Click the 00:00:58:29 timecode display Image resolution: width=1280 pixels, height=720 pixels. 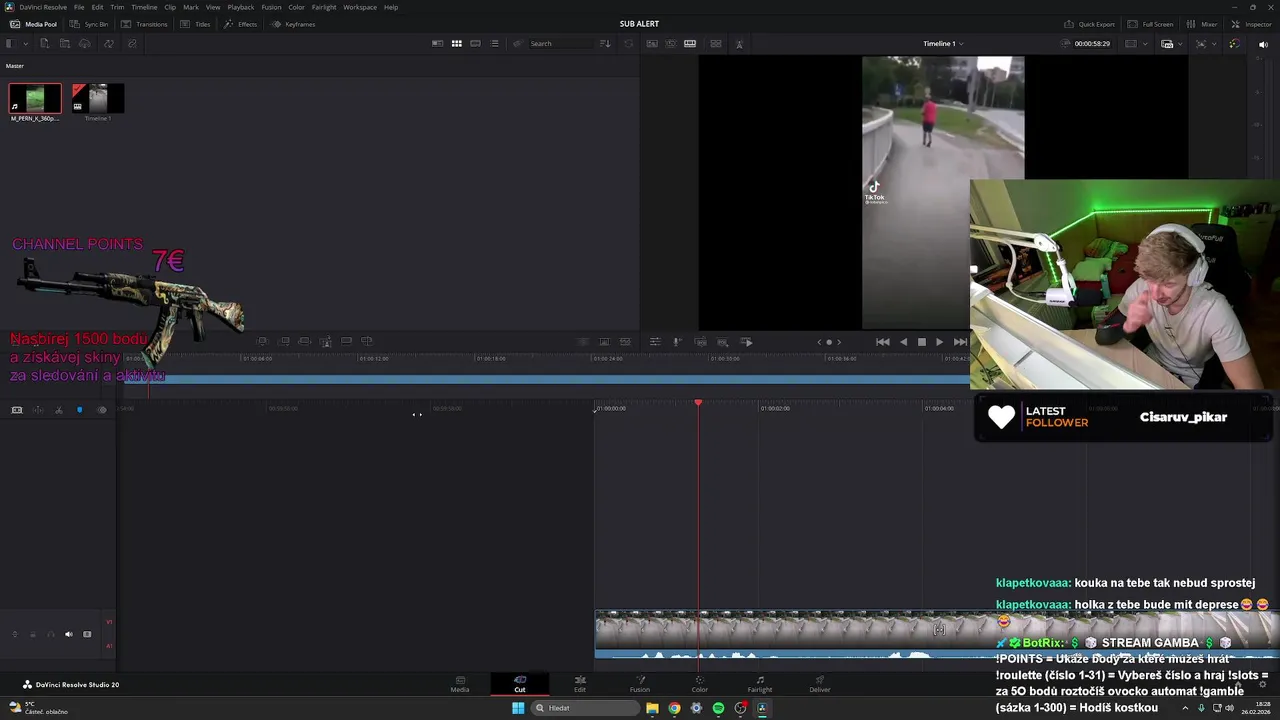[x=1092, y=43]
